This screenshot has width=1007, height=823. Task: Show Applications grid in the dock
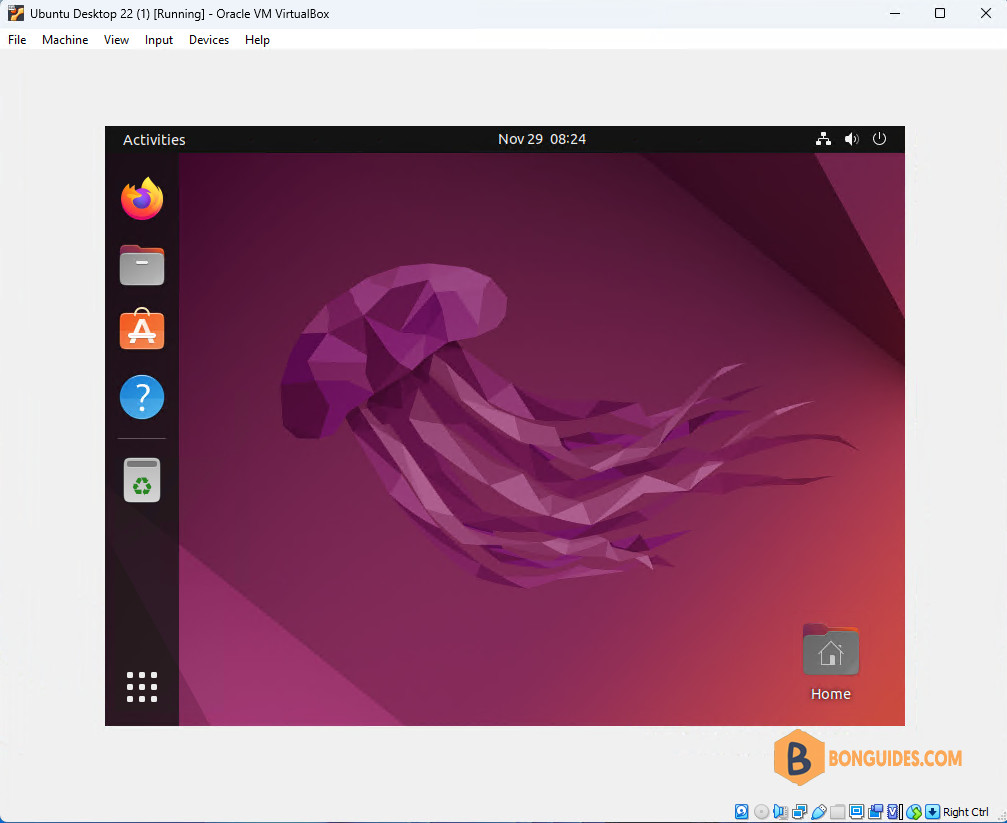tap(142, 687)
